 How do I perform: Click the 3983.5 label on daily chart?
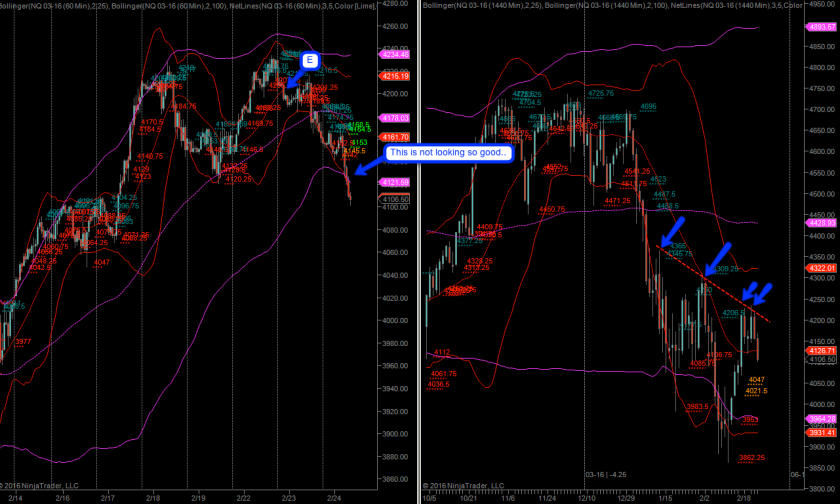coord(698,407)
